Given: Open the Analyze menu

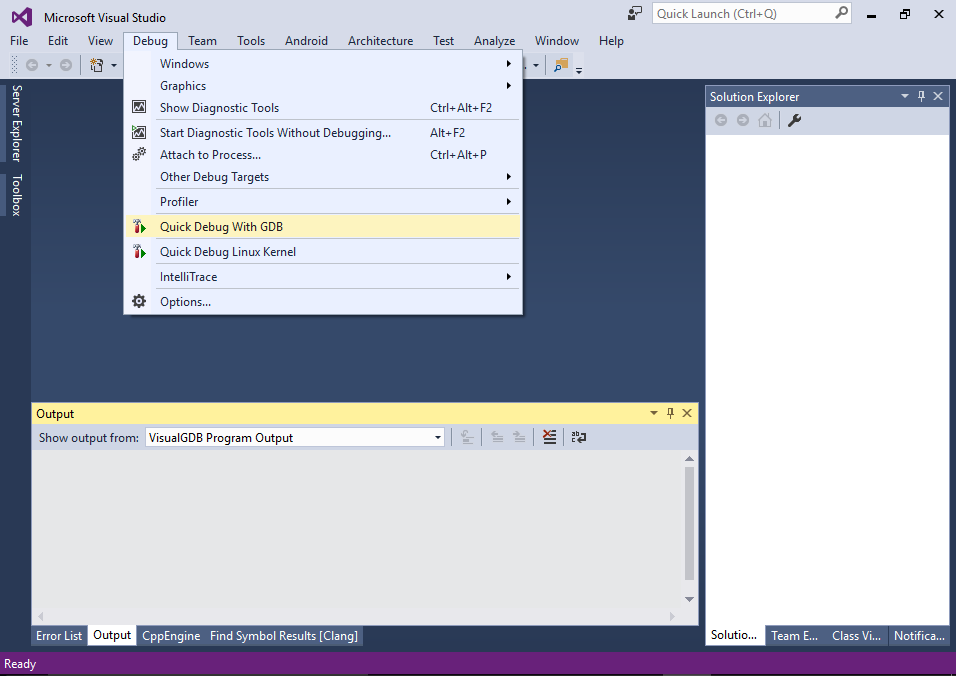Looking at the screenshot, I should (494, 41).
